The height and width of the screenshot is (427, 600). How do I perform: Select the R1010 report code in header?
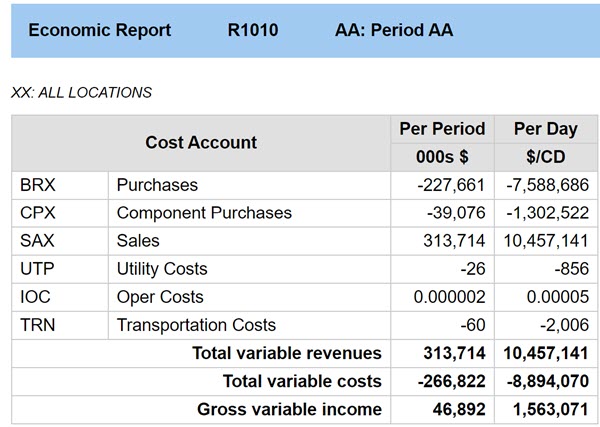253,30
